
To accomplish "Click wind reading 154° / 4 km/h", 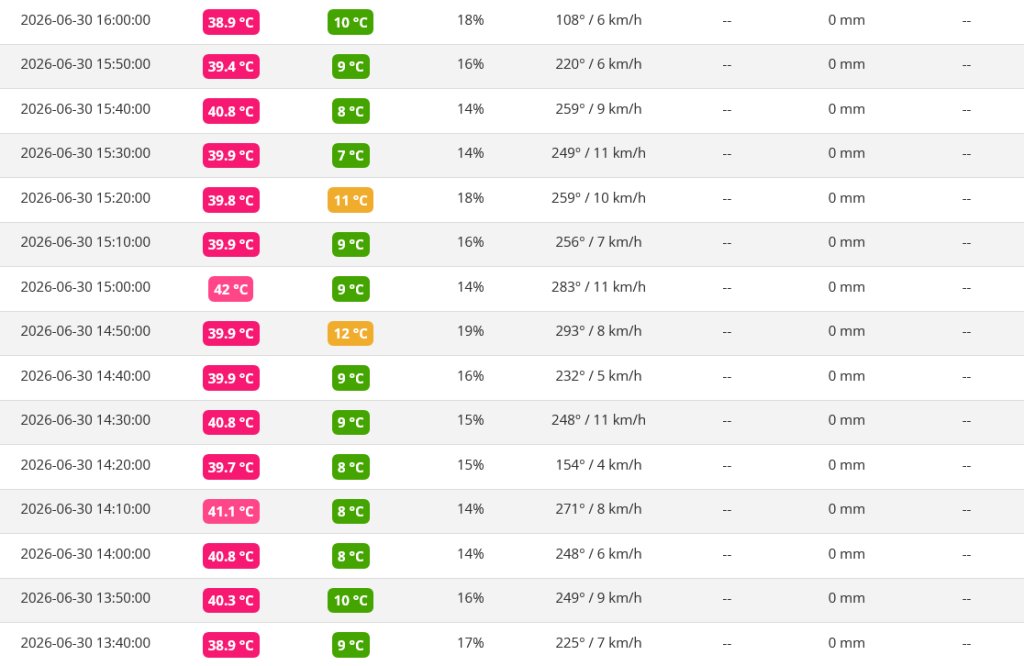I will tap(598, 465).
